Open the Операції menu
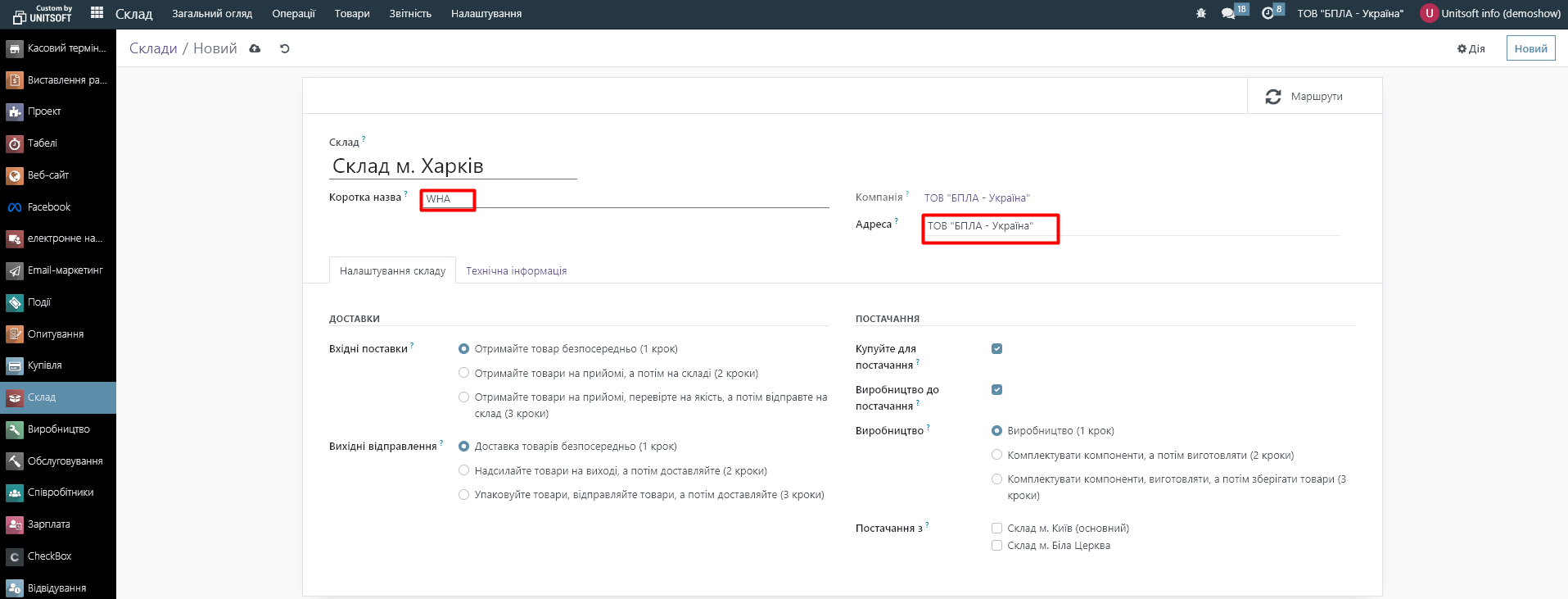The image size is (1568, 599). (x=293, y=14)
